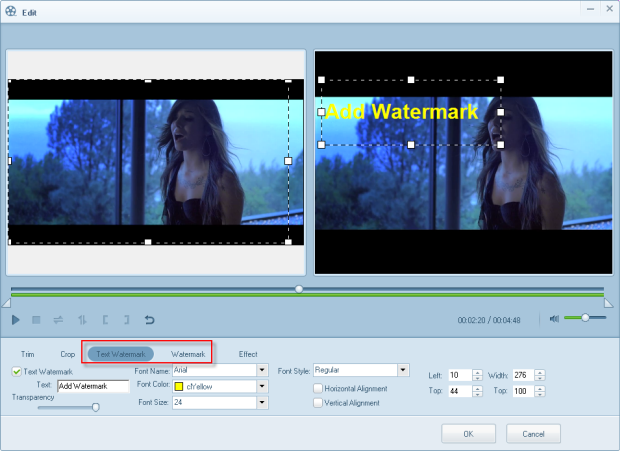Enable Vertical Alignment checkbox

pyautogui.click(x=318, y=403)
